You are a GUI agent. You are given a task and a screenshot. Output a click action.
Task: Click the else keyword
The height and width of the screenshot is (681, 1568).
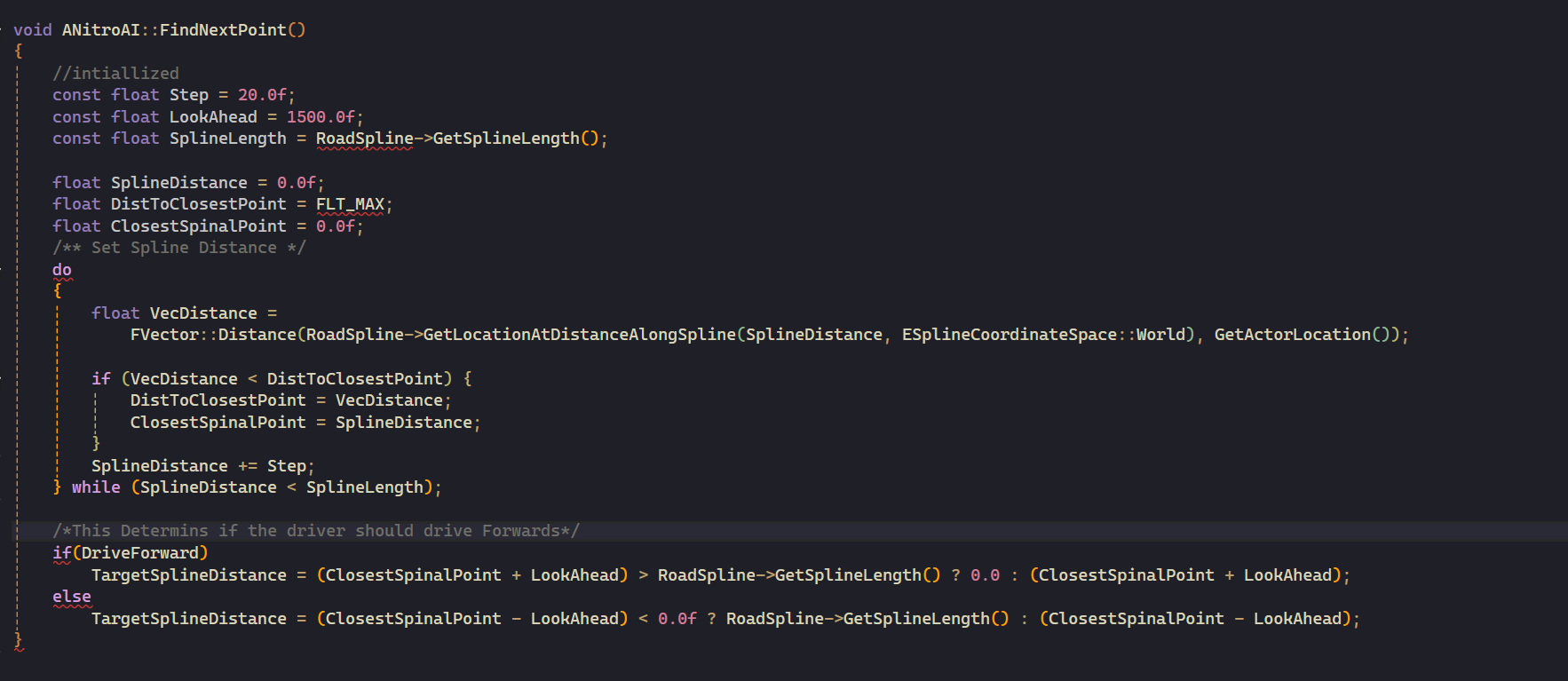[72, 597]
